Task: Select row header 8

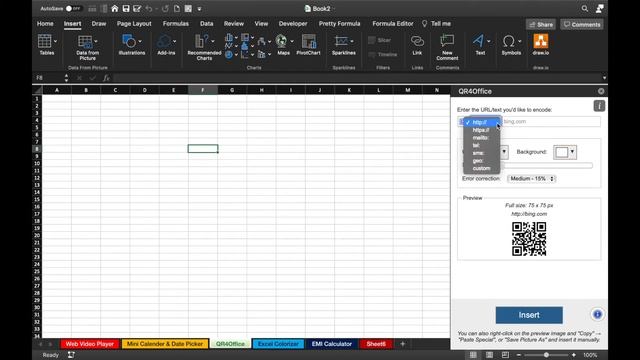Action: [x=37, y=149]
